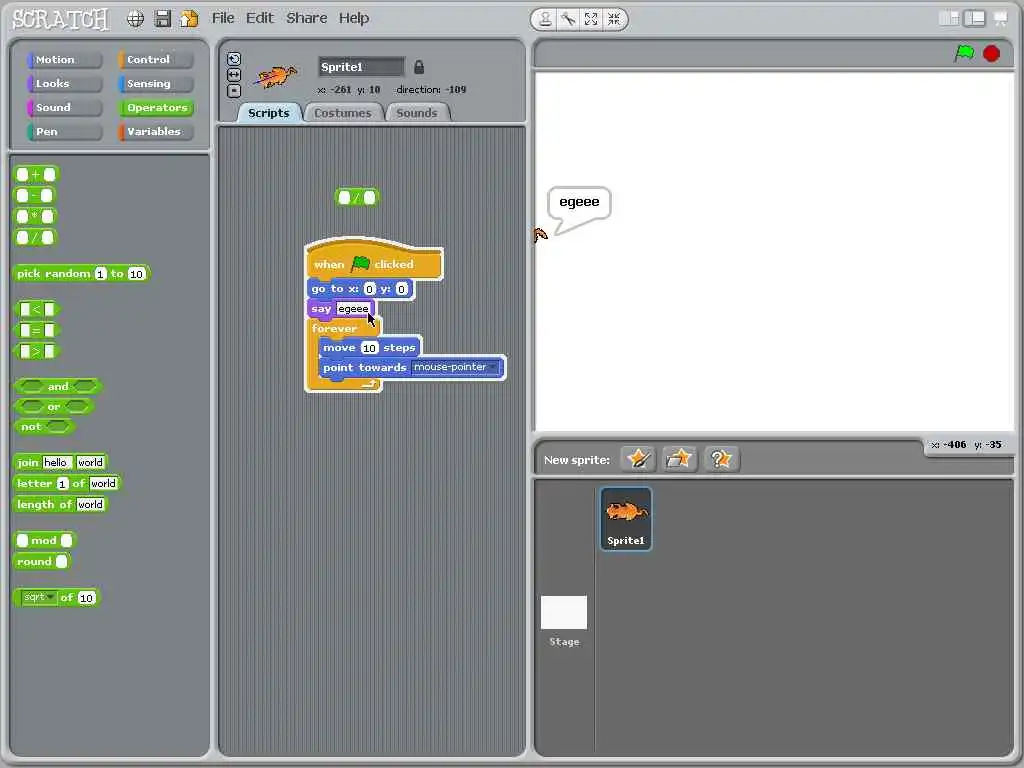The width and height of the screenshot is (1024, 768).
Task: Switch to the Costumes tab
Action: coord(342,113)
